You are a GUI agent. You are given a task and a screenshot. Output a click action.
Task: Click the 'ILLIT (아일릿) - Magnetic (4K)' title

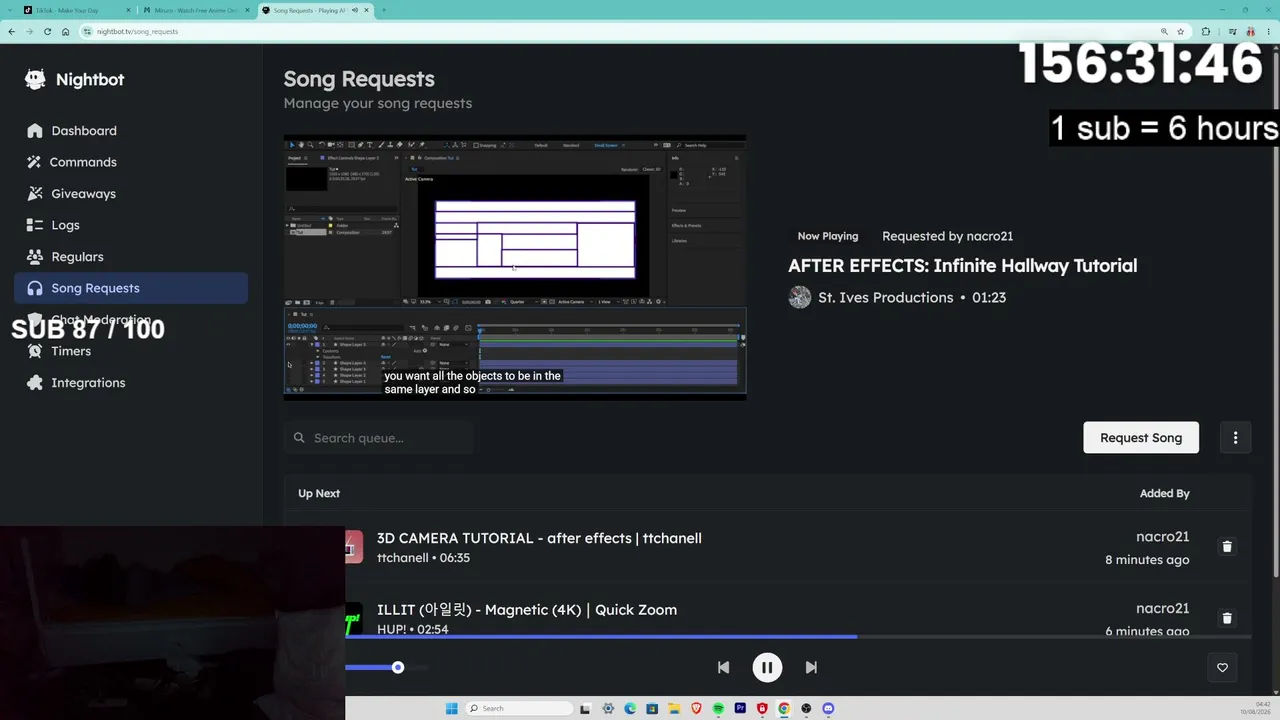(527, 610)
